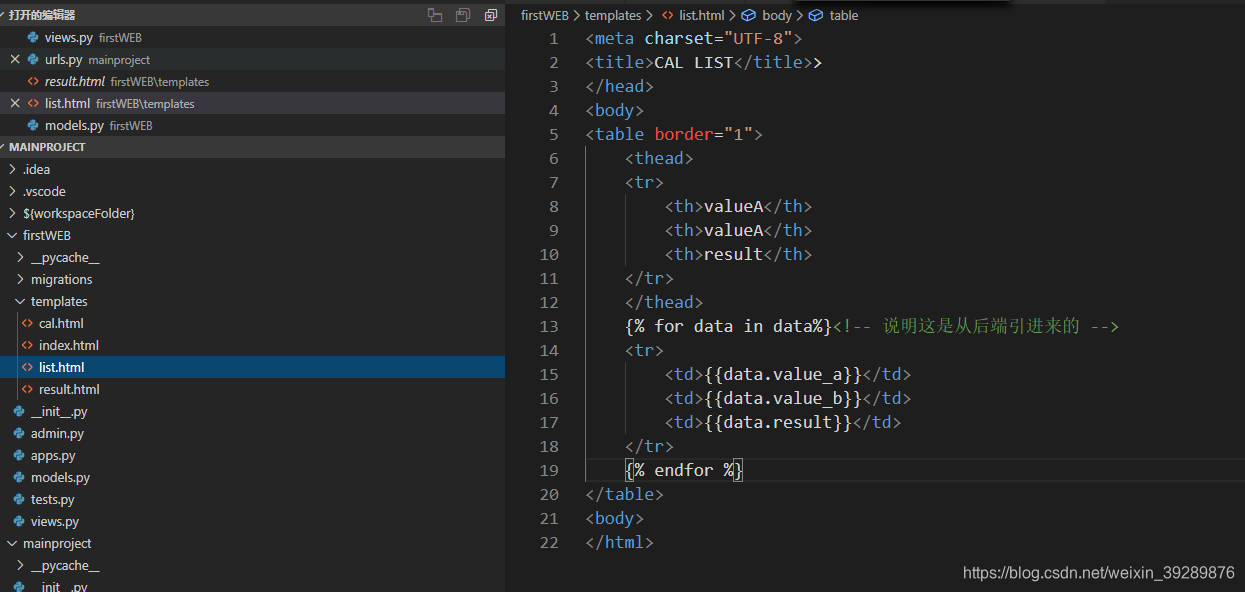
Task: Click the </html> closing tag on line 22
Action: point(620,542)
